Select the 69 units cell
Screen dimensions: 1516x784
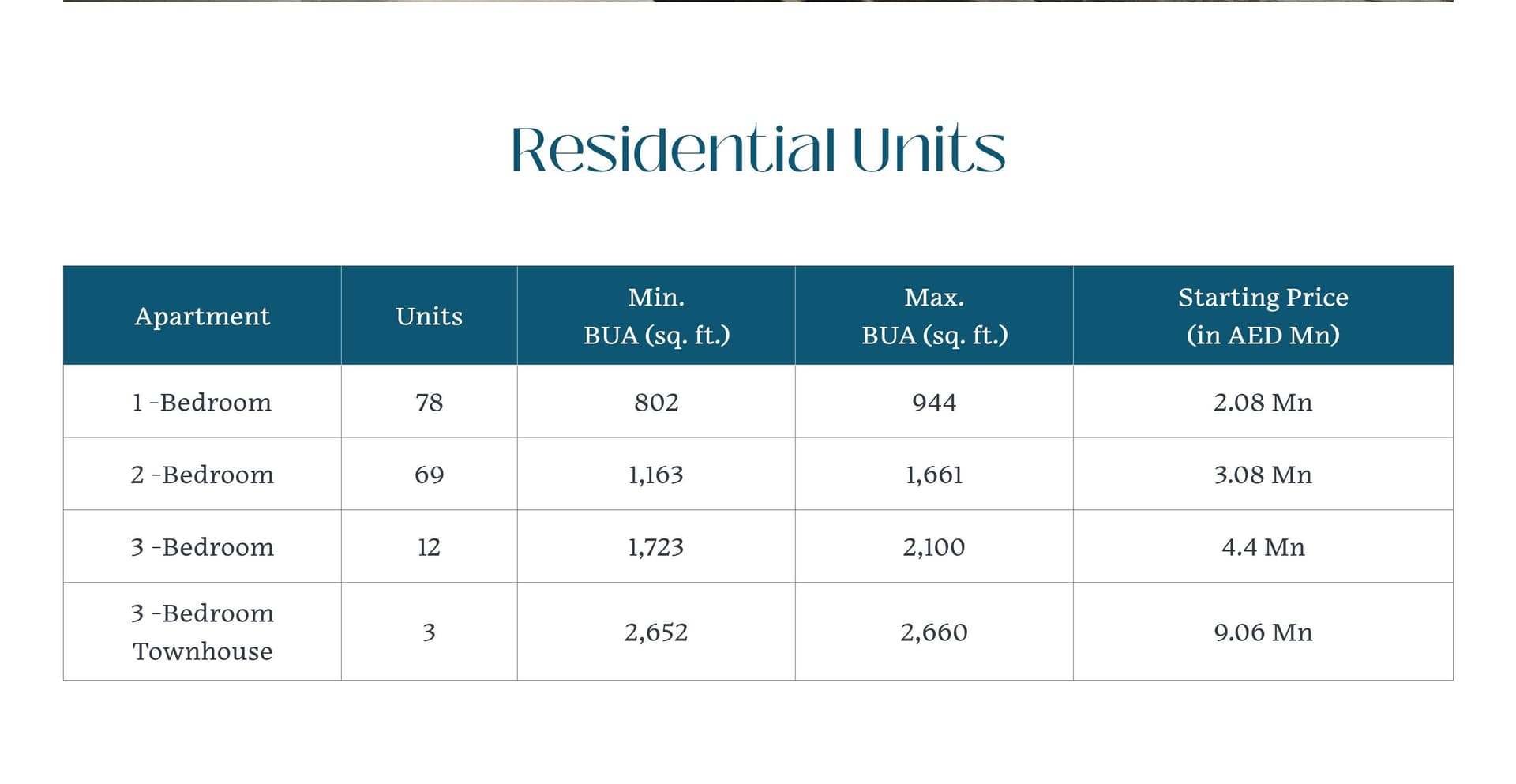[429, 475]
